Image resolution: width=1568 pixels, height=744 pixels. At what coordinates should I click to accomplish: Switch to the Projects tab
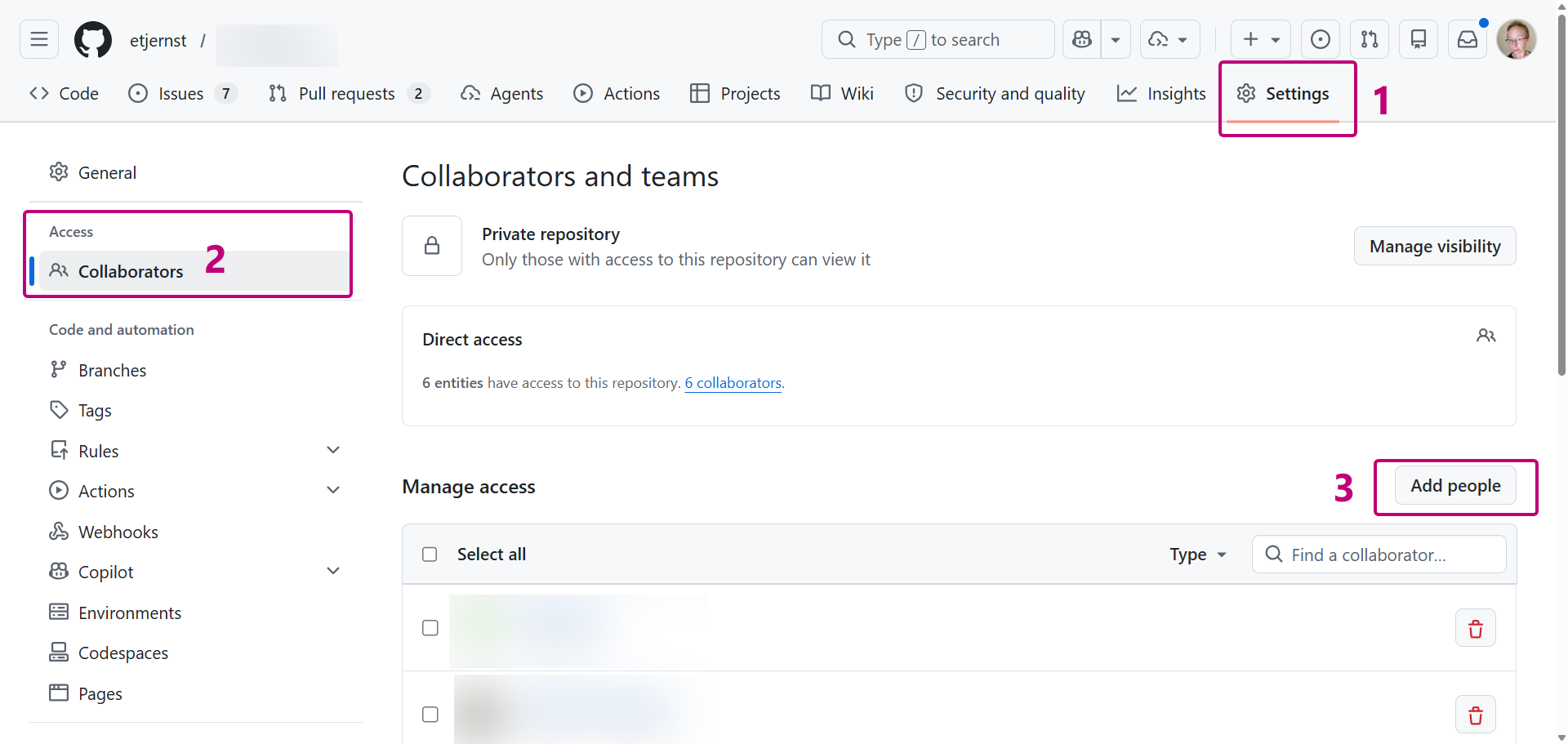735,93
